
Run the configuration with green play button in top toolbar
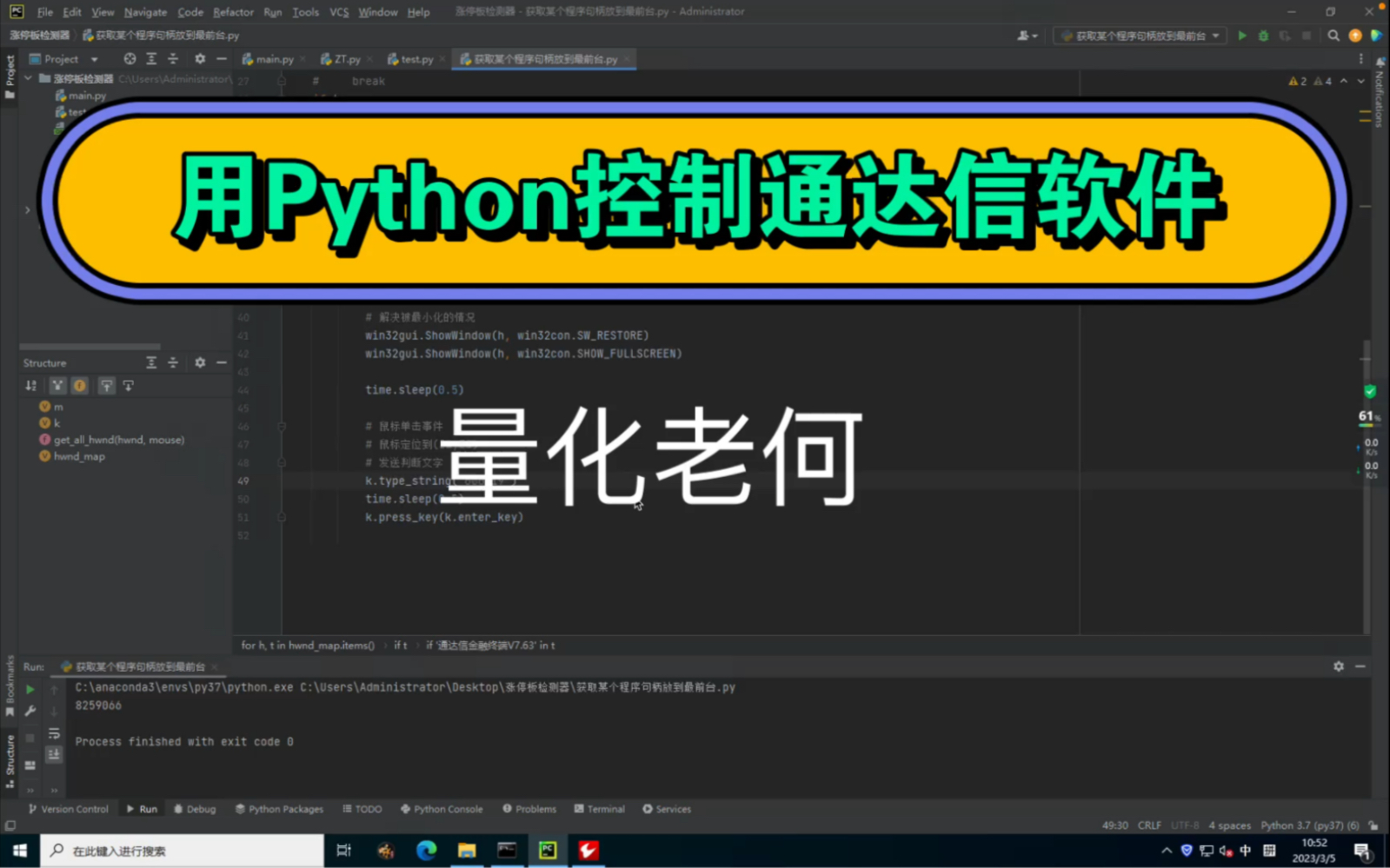click(1242, 36)
